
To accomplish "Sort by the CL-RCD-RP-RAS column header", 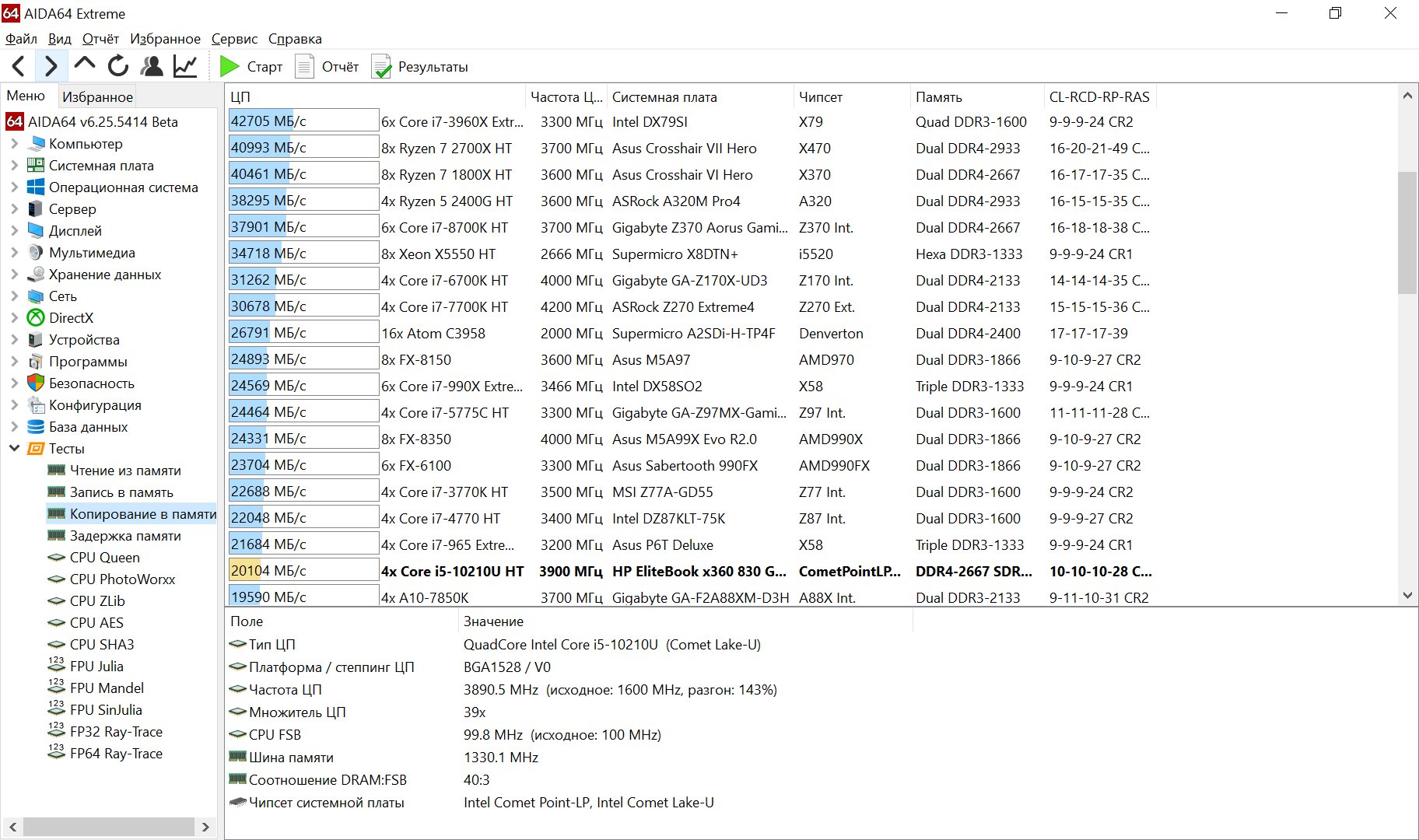I will 1099,97.
